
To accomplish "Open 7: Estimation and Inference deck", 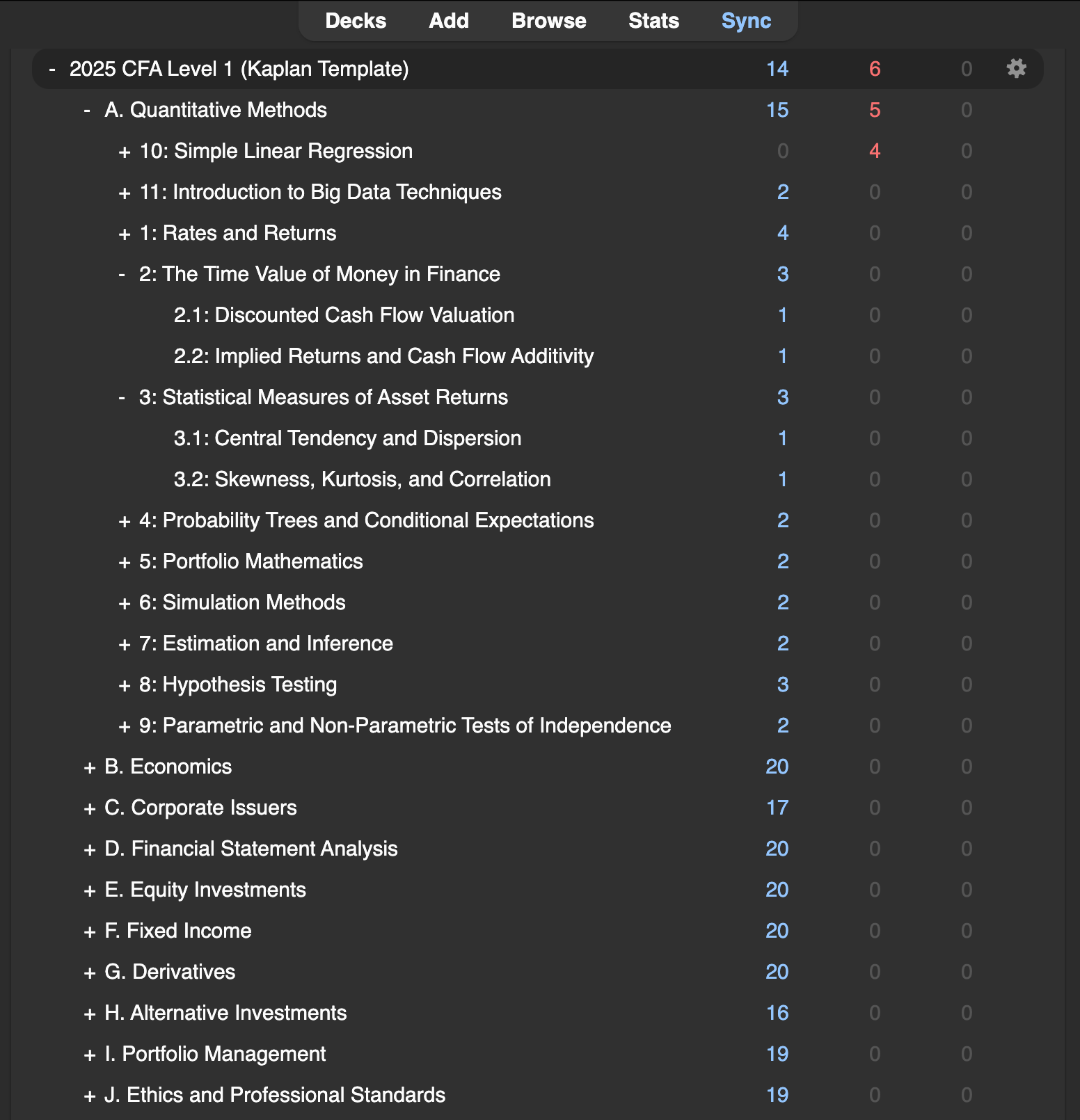I will pyautogui.click(x=266, y=643).
